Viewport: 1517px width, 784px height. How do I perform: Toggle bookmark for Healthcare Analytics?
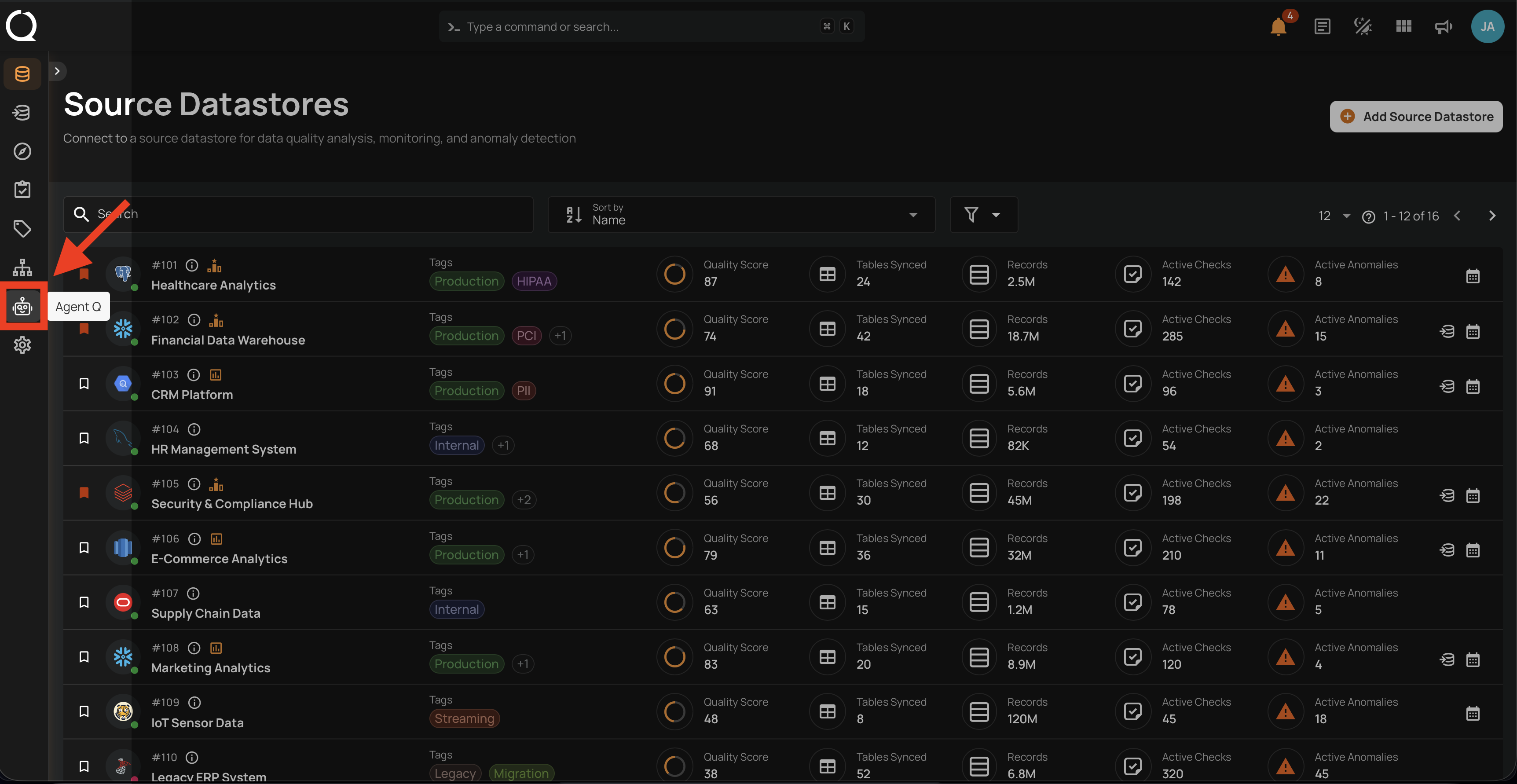tap(84, 274)
